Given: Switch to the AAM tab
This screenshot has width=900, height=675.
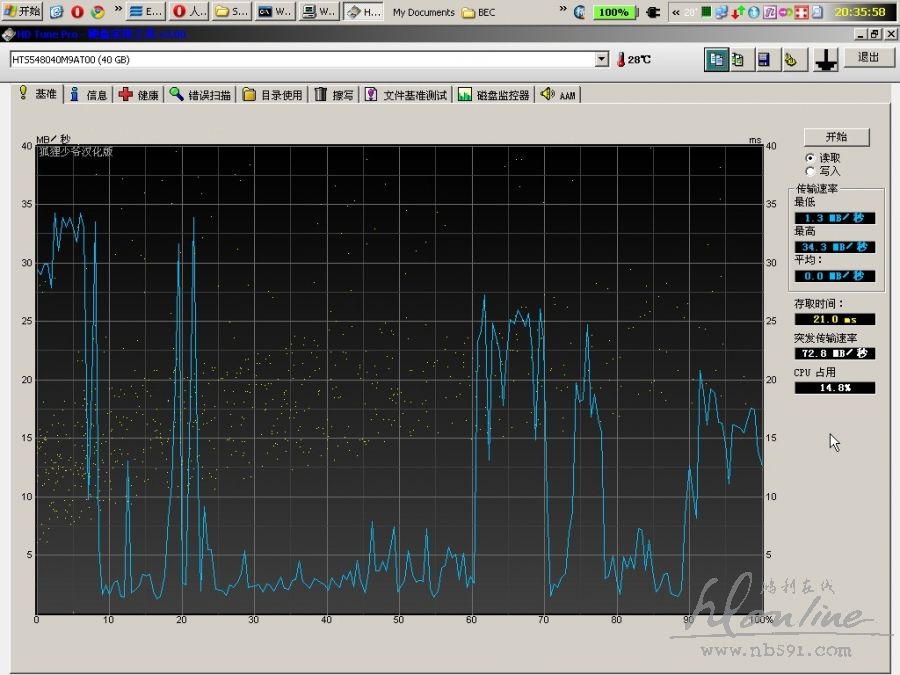Looking at the screenshot, I should (558, 95).
